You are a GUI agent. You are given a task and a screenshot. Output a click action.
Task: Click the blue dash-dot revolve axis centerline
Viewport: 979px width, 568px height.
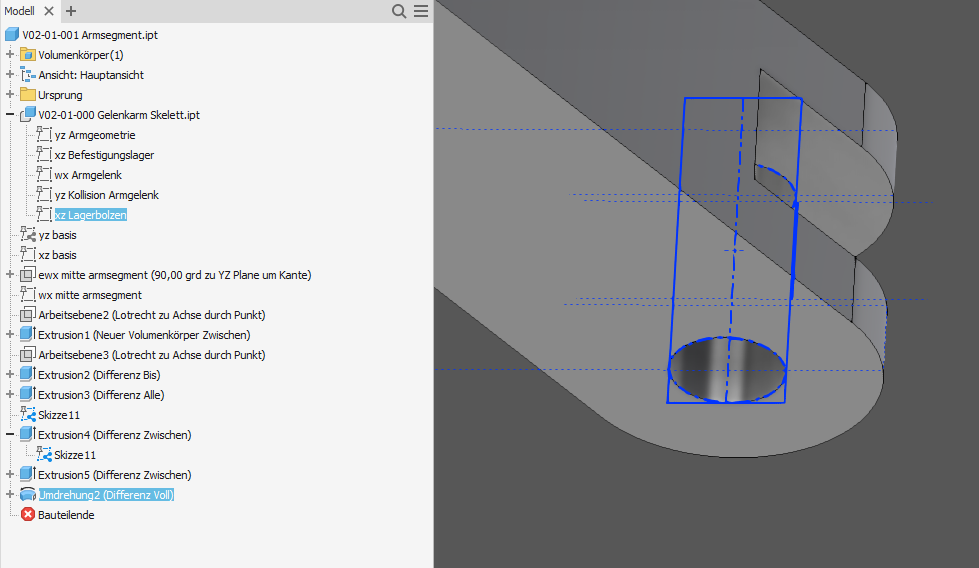735,250
